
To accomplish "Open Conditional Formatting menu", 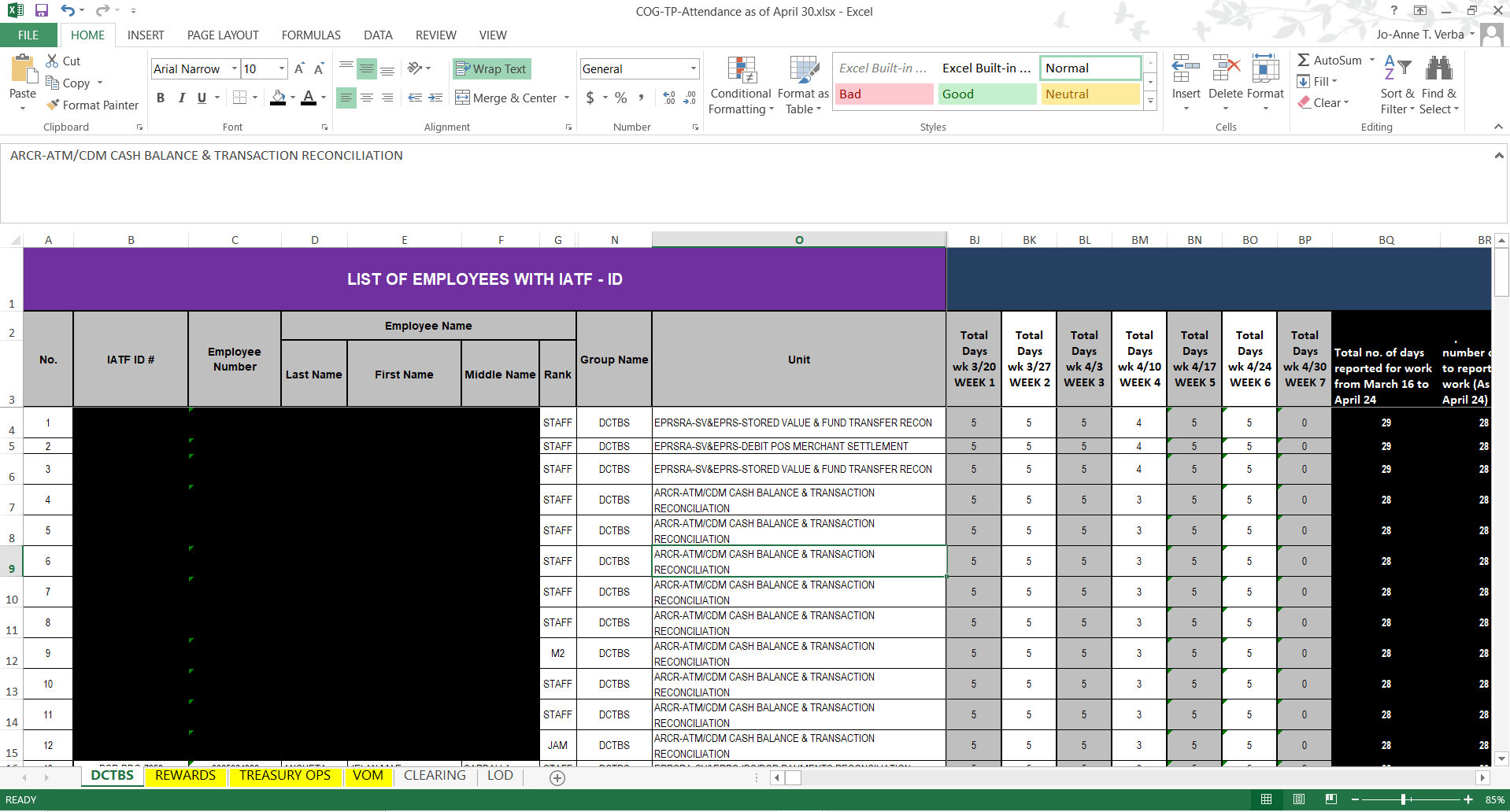I will tap(740, 85).
